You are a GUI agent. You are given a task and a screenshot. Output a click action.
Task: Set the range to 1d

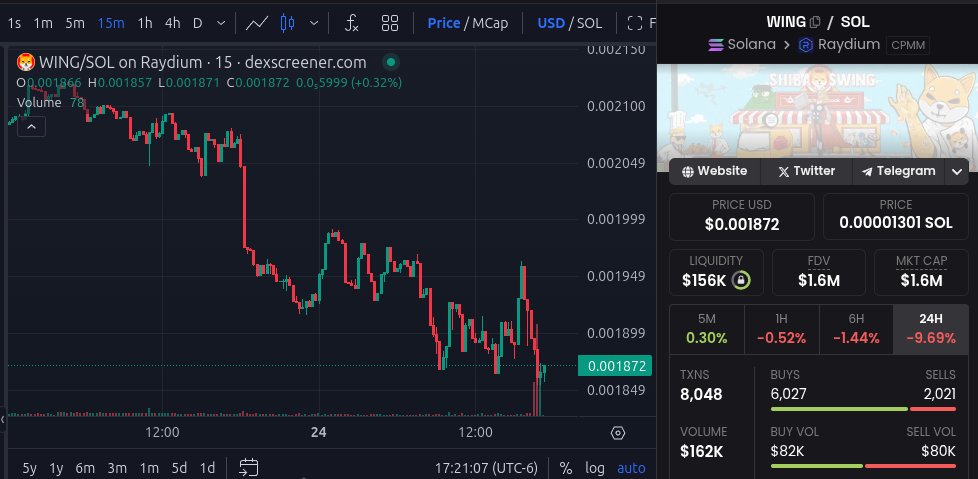[x=207, y=468]
